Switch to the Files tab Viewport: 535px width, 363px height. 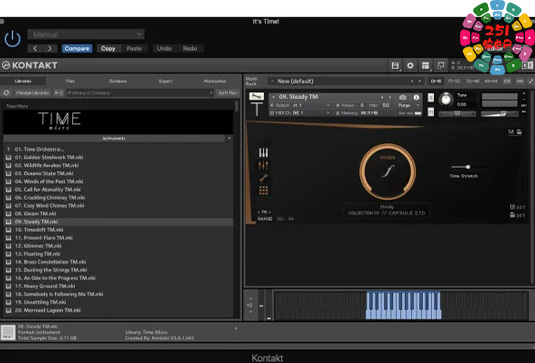70,81
